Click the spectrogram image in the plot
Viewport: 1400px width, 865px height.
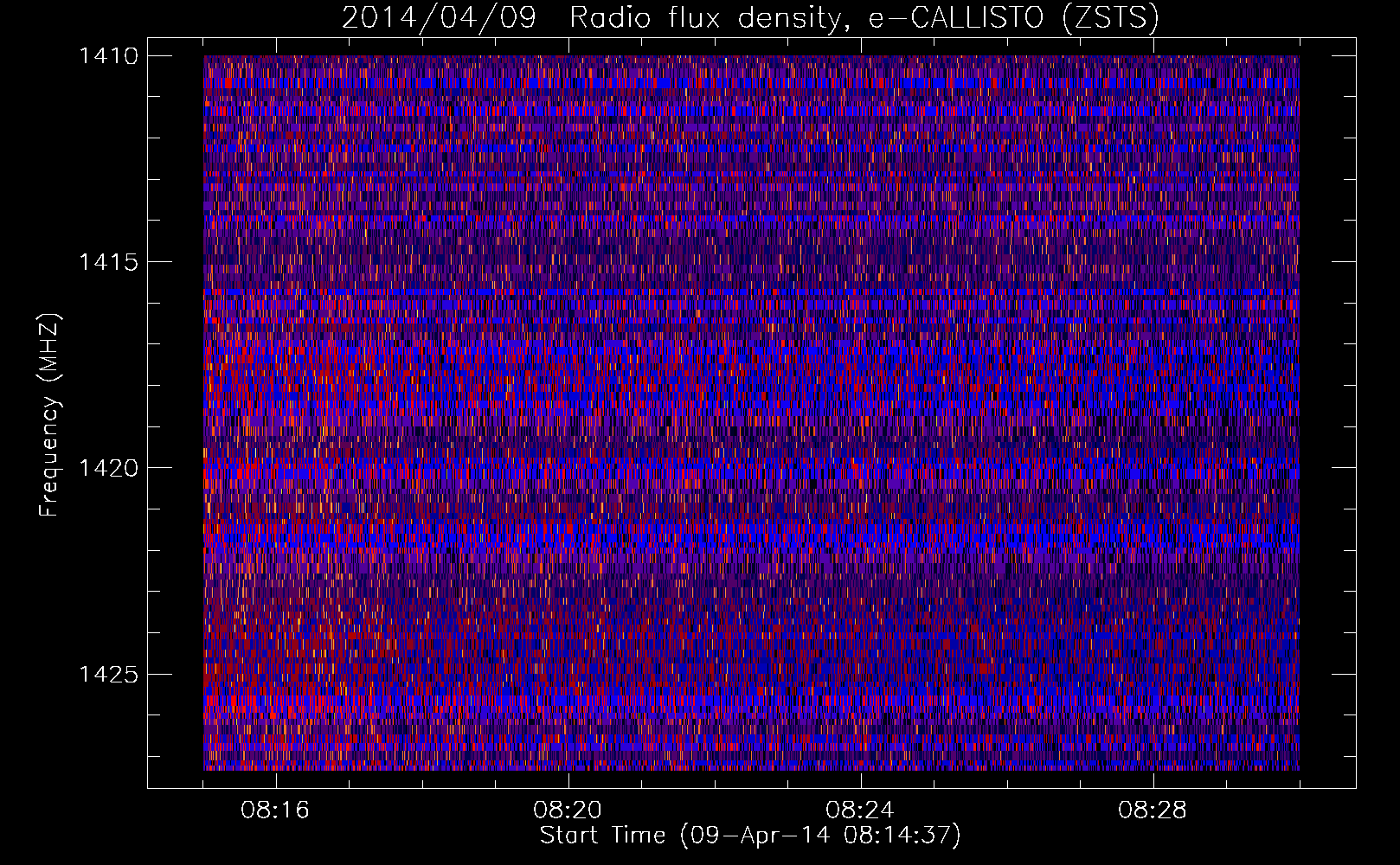[751, 413]
